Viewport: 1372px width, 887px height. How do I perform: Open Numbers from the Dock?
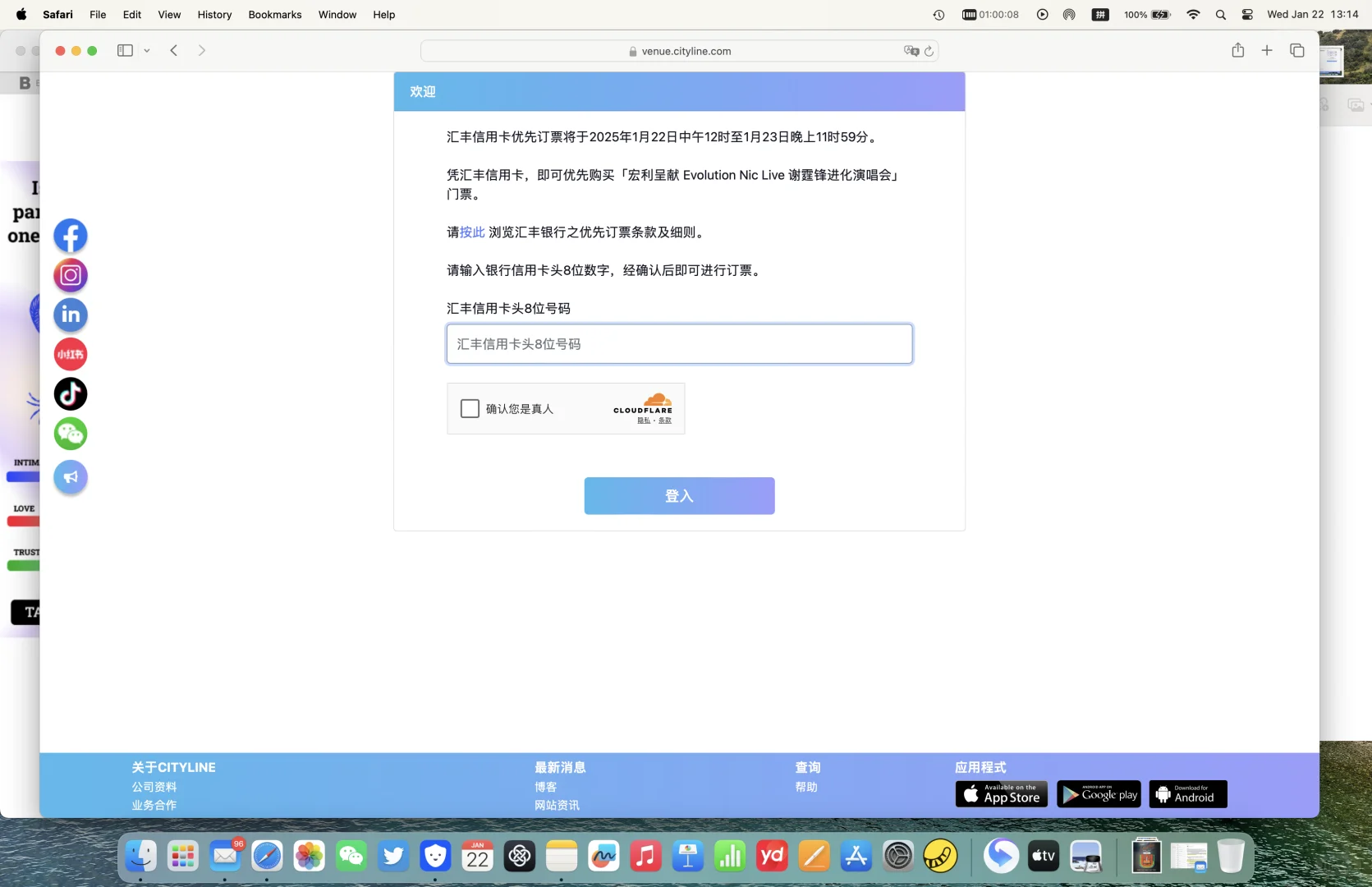pyautogui.click(x=730, y=857)
